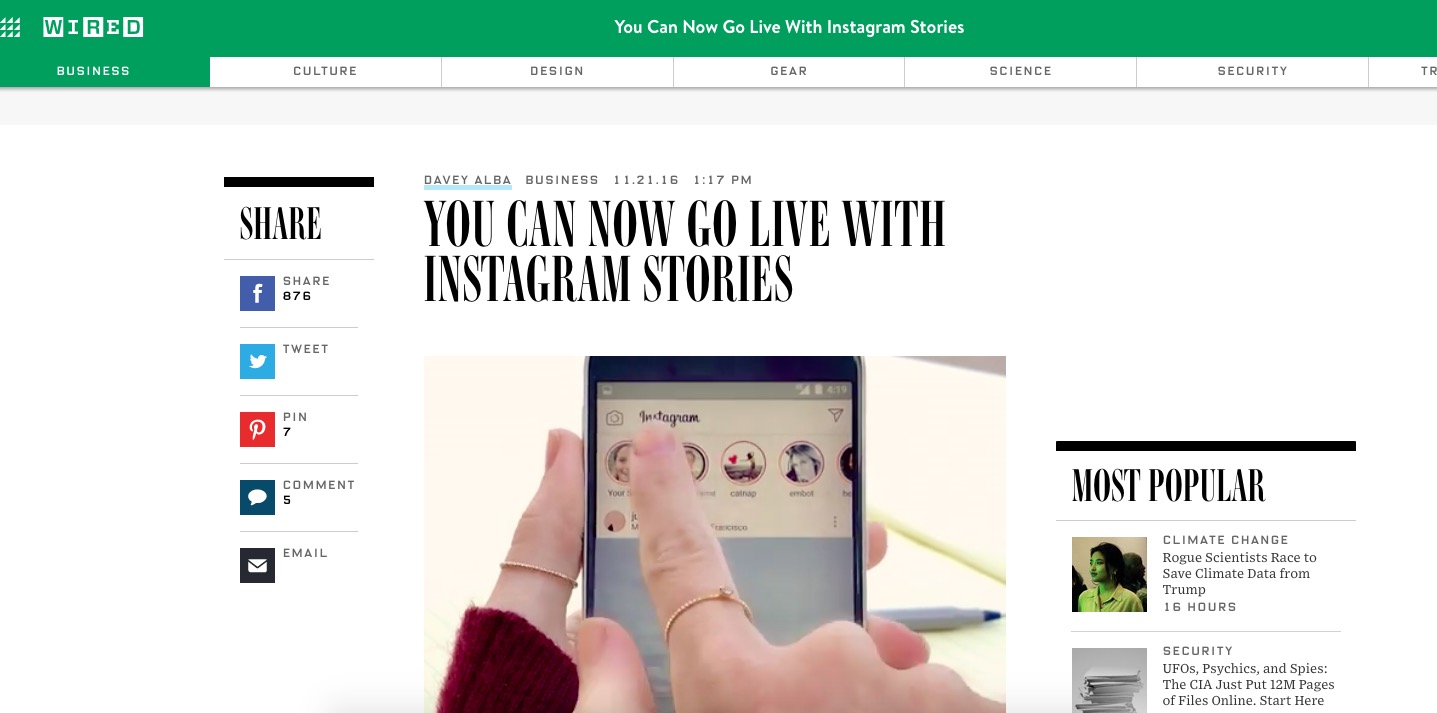Click the Instagram phone hero image
This screenshot has width=1437, height=713.
[714, 534]
